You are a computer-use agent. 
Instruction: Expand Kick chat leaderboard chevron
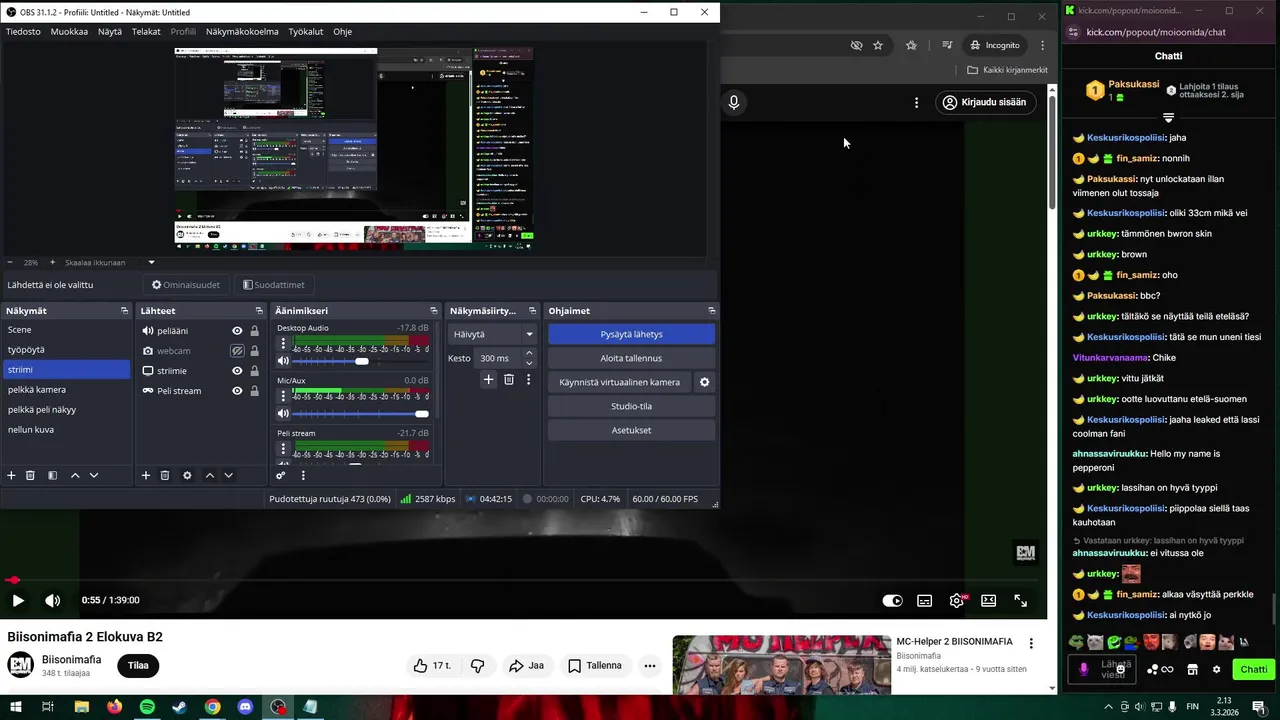1167,118
